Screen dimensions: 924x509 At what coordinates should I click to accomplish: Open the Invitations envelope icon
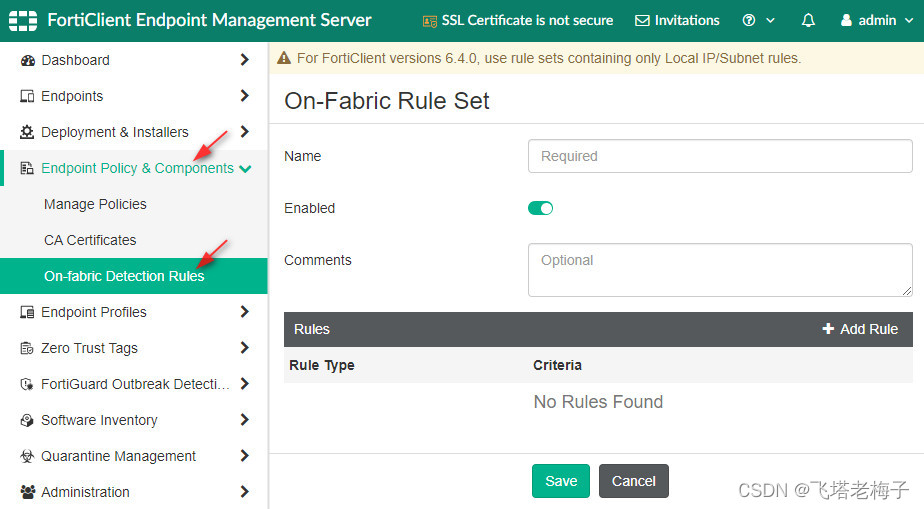pos(642,21)
